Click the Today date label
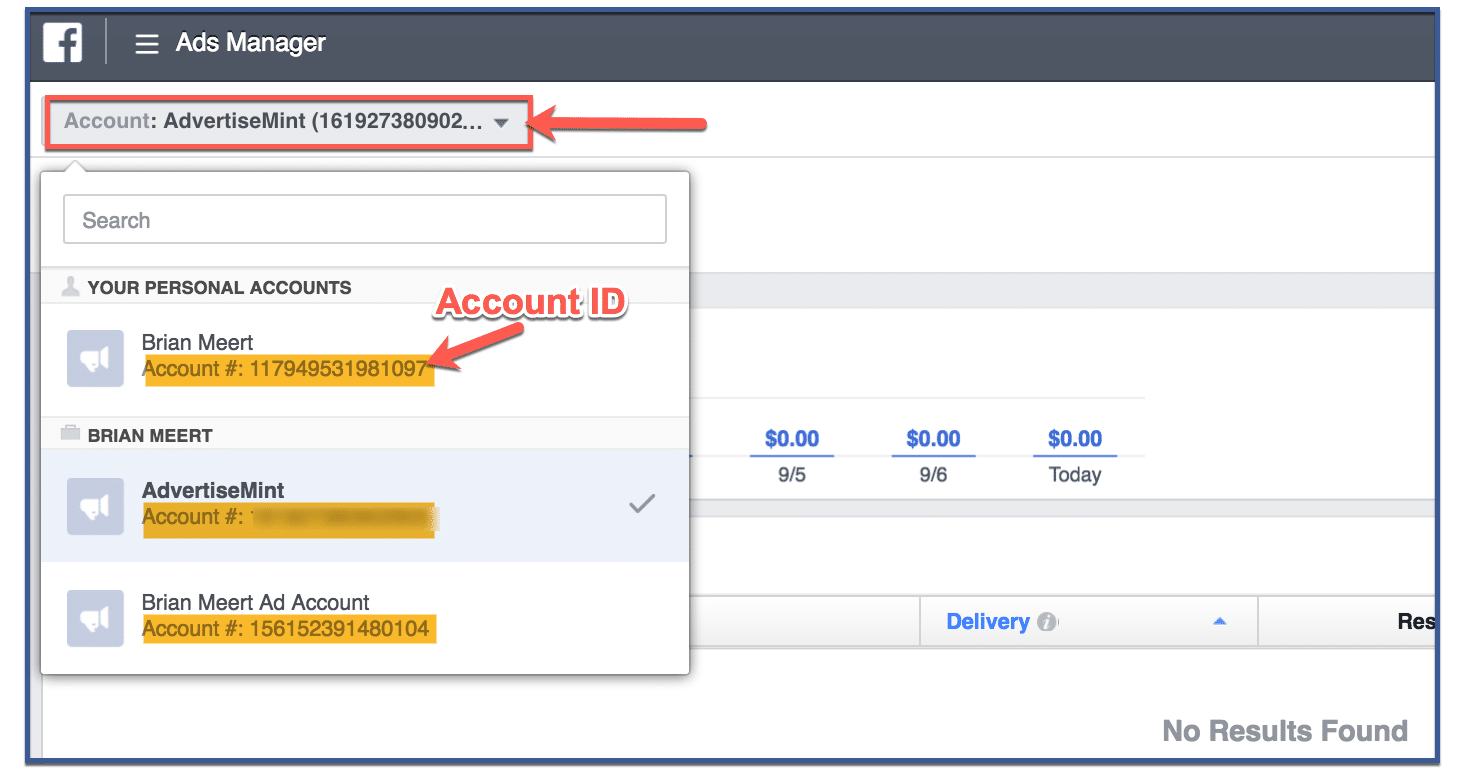Image resolution: width=1461 pixels, height=781 pixels. coord(1075,475)
